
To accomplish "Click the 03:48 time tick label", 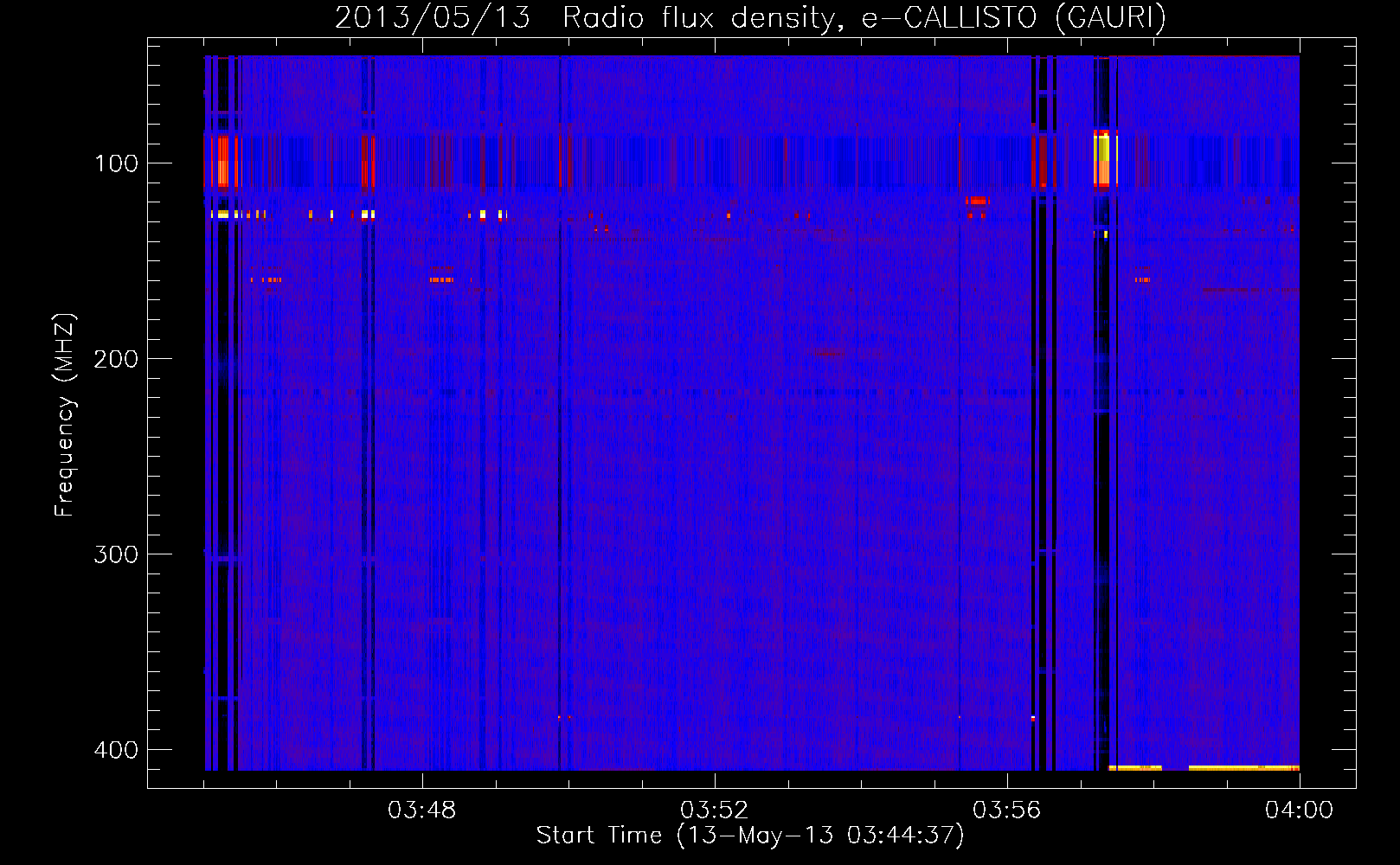I will [422, 811].
